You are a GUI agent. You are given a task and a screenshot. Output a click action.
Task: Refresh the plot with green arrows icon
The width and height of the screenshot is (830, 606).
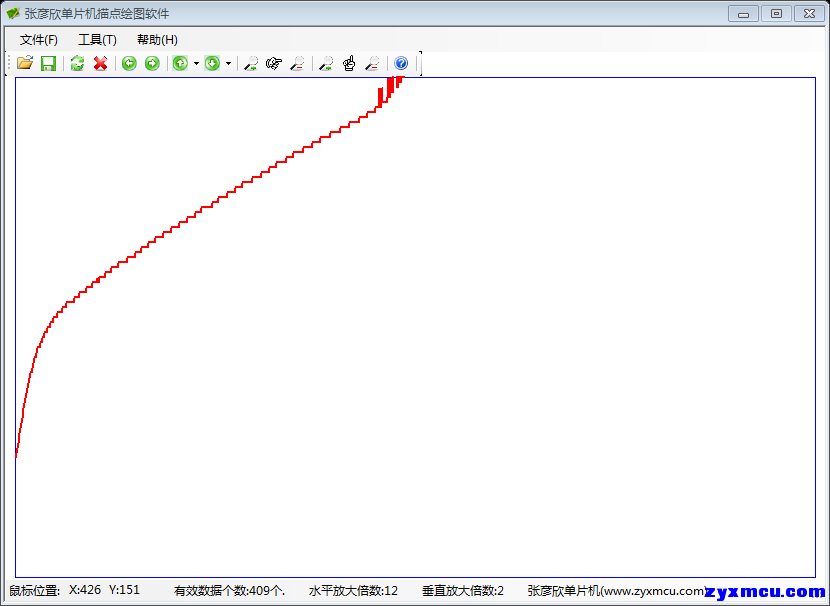pos(77,64)
